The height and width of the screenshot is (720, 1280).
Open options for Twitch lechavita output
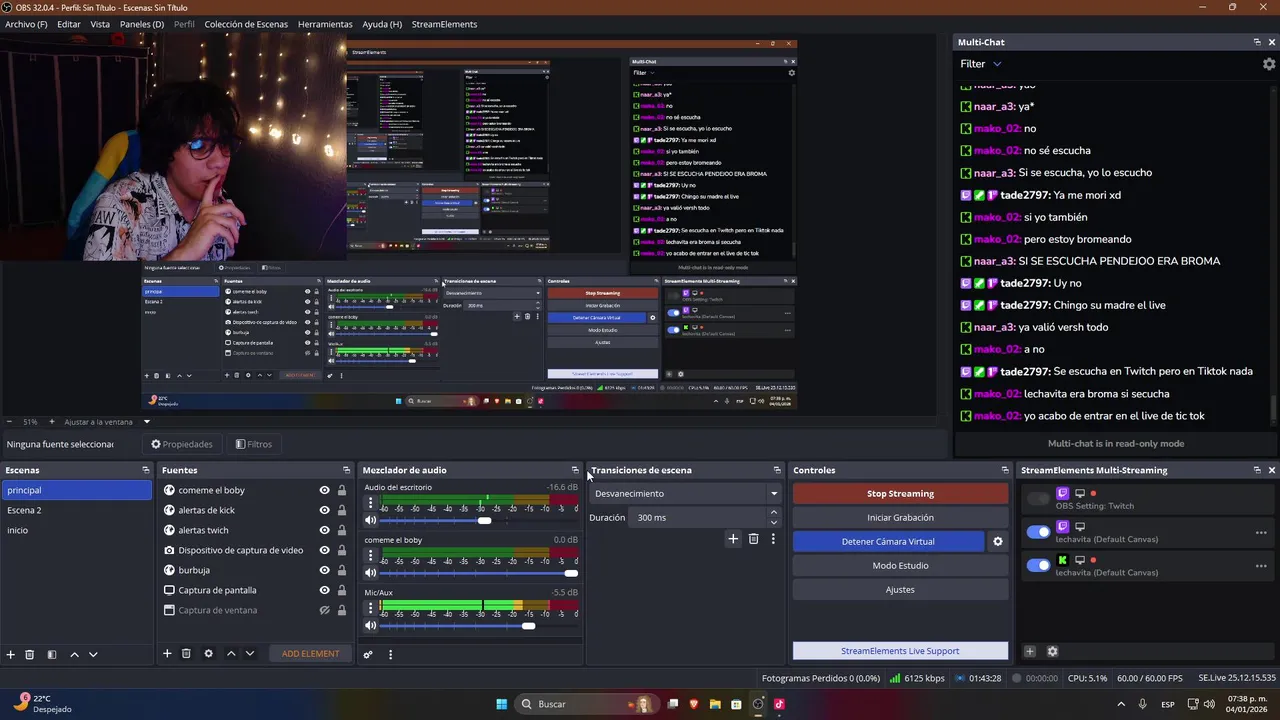tap(1261, 533)
